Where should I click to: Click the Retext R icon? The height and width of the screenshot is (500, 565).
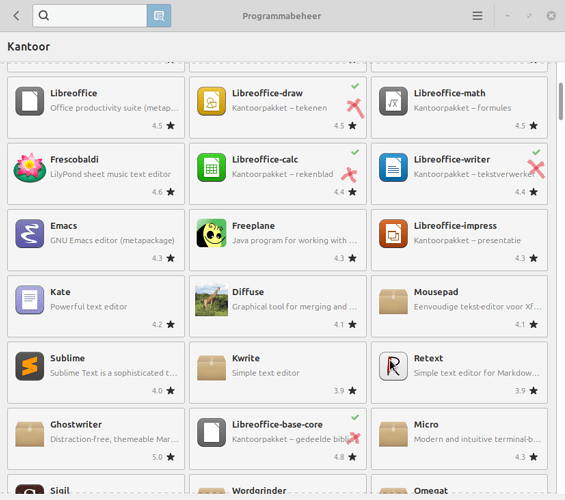coord(393,366)
